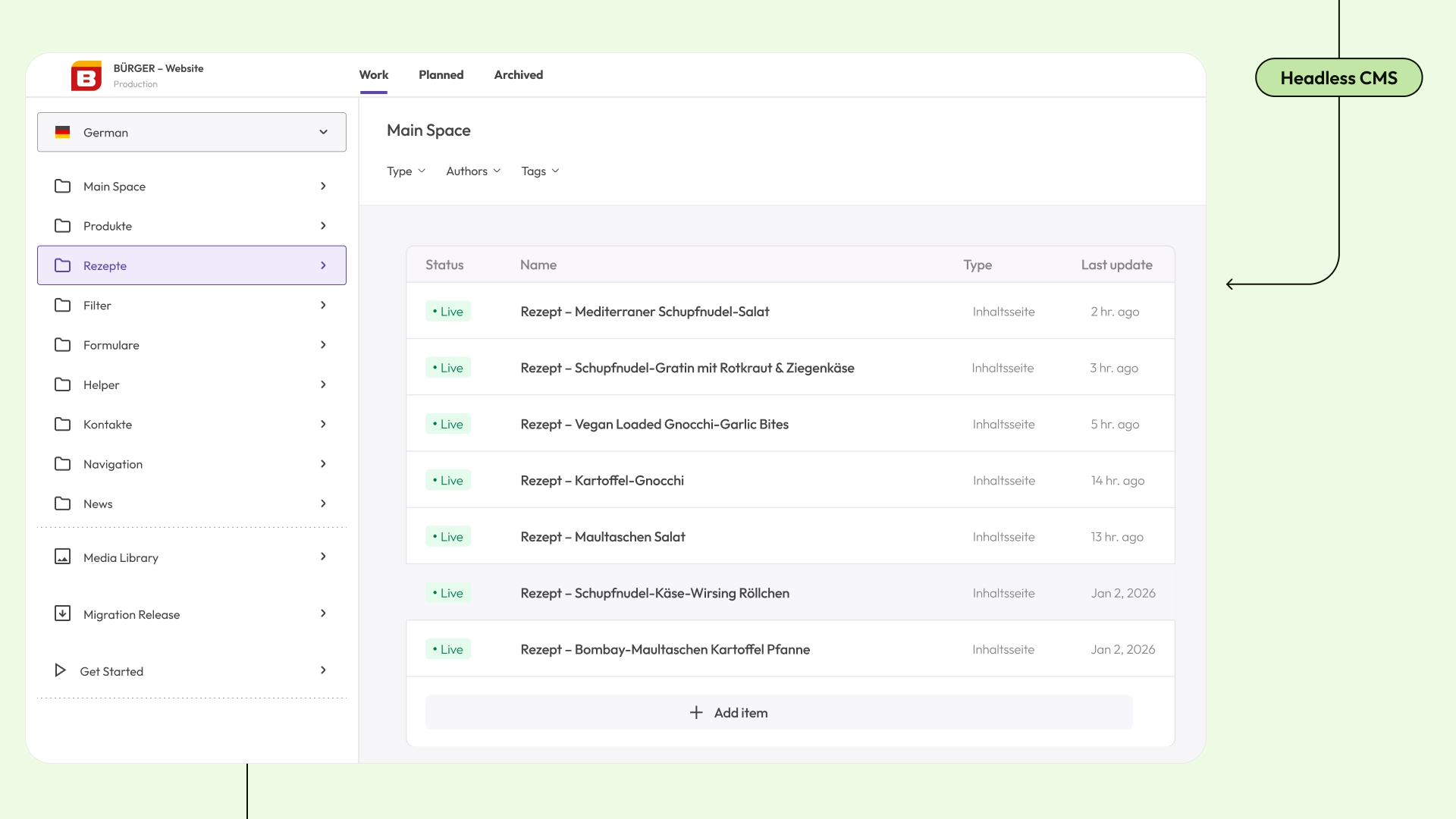Click the German flag icon
Viewport: 1456px width, 819px height.
pos(64,131)
